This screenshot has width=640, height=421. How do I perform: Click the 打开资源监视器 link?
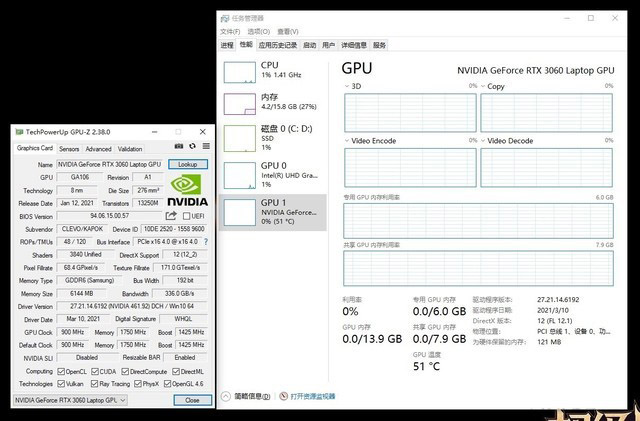coord(313,396)
